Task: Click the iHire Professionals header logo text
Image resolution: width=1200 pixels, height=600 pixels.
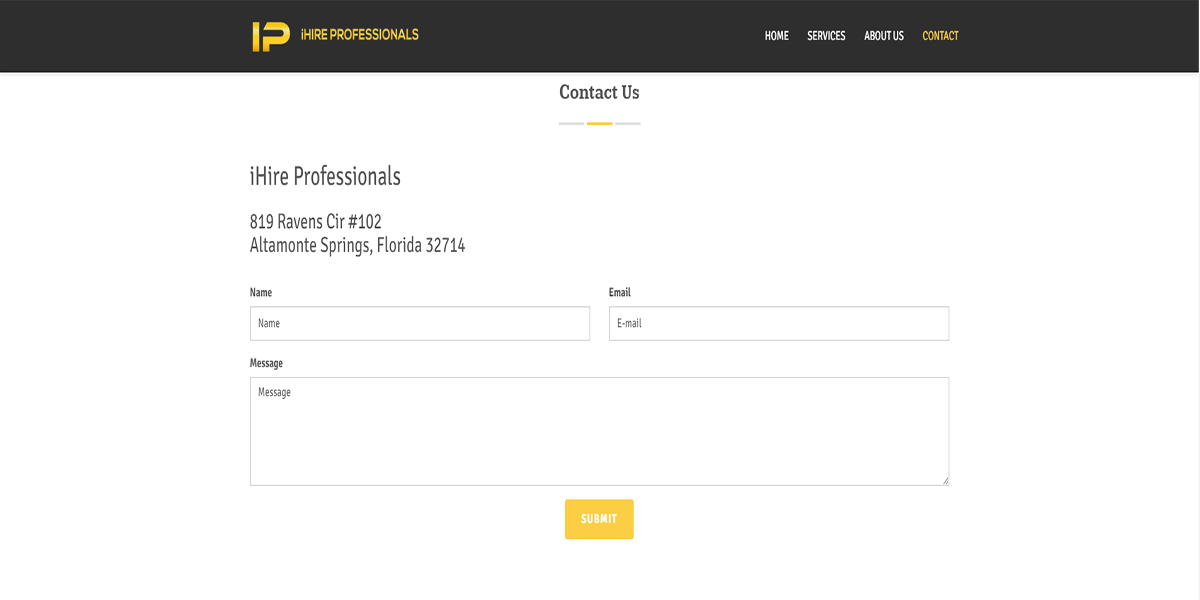Action: pyautogui.click(x=359, y=35)
